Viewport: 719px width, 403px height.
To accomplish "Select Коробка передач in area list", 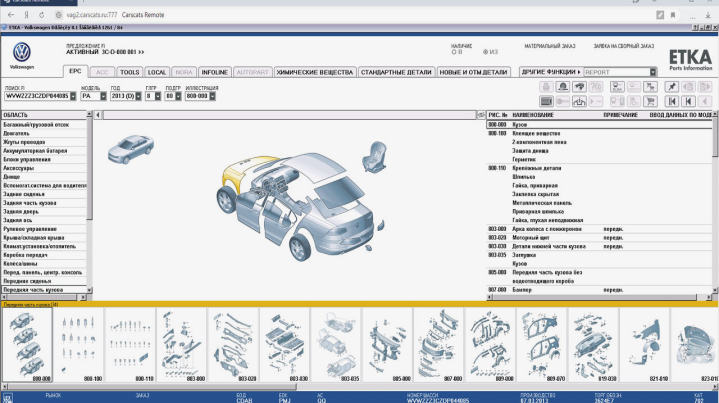I will point(44,255).
